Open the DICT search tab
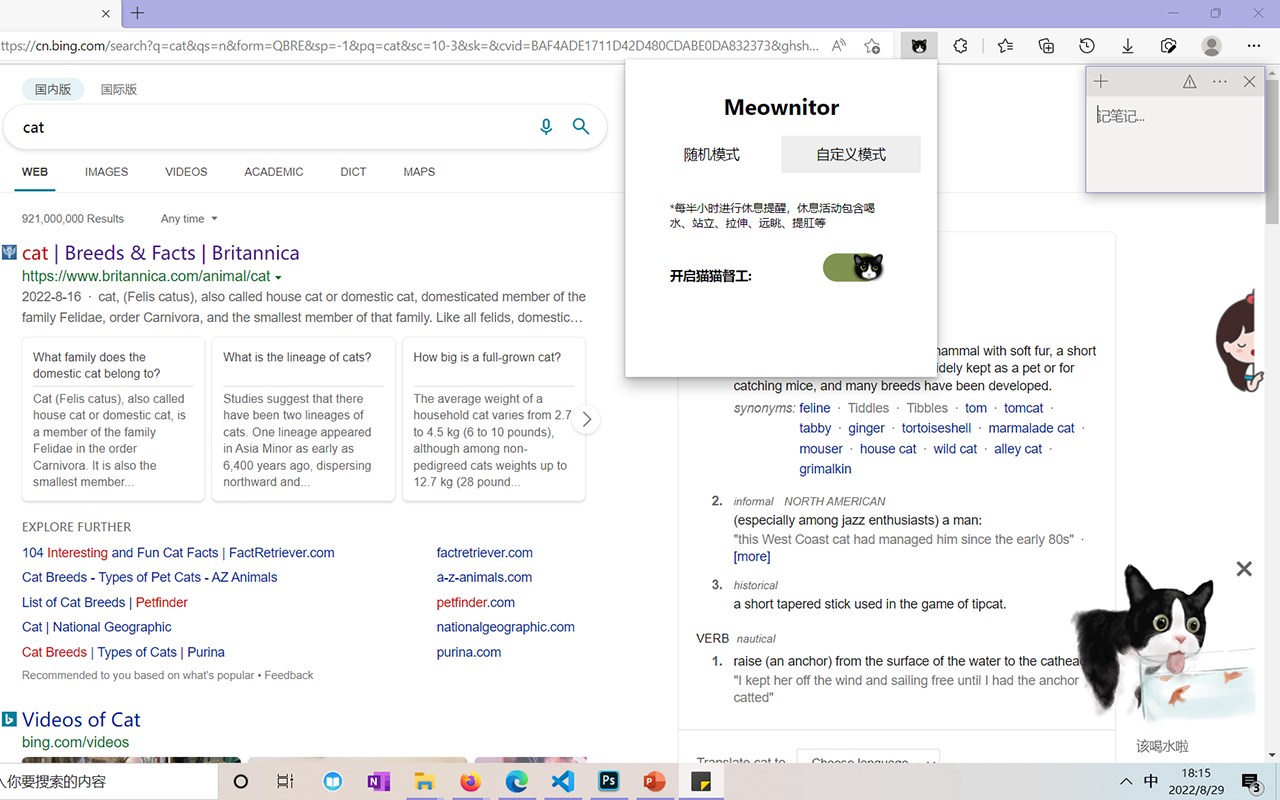Image resolution: width=1280 pixels, height=800 pixels. 353,172
